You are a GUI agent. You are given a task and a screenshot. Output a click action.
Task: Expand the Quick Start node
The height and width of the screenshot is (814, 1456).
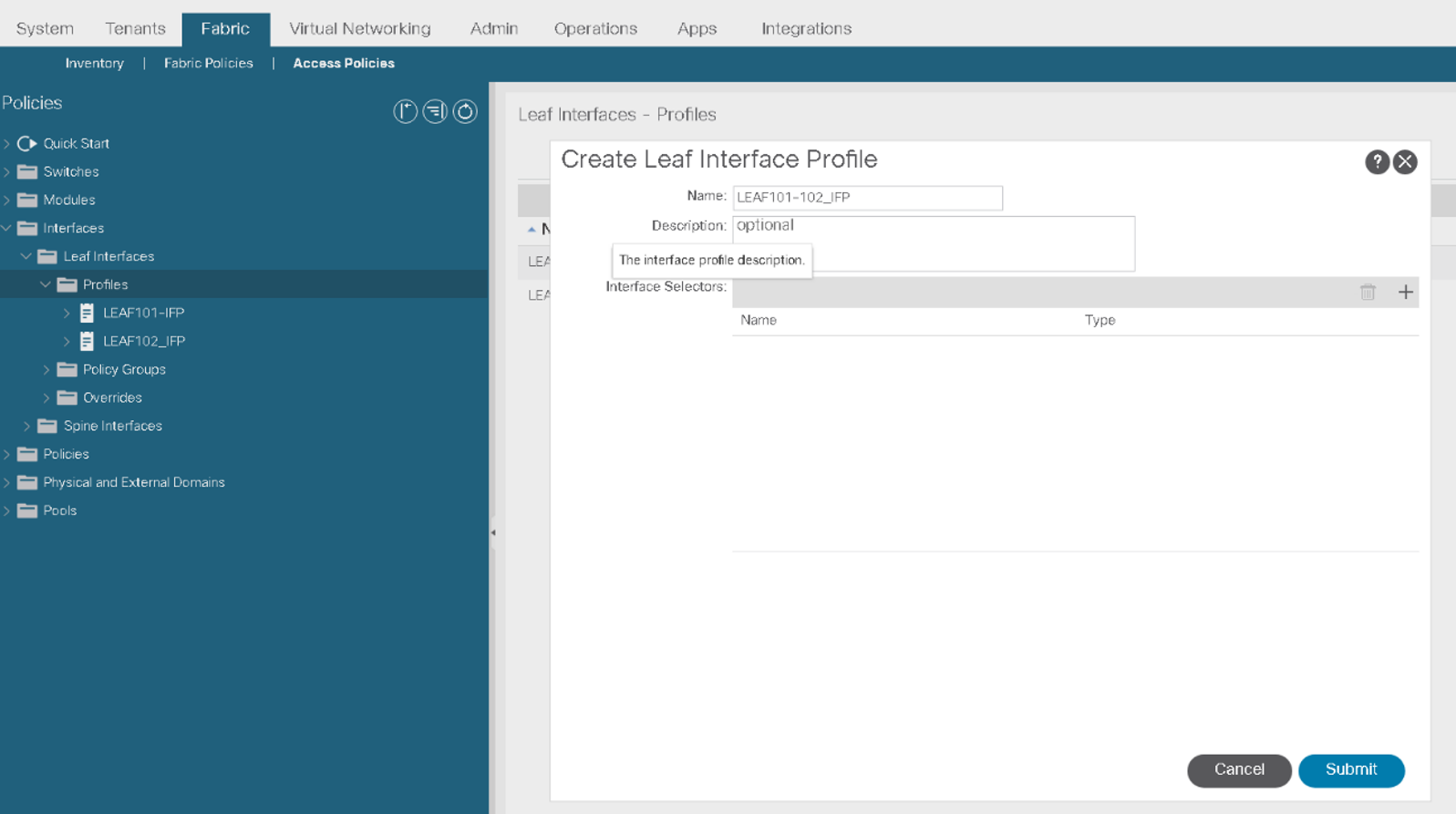[x=7, y=143]
